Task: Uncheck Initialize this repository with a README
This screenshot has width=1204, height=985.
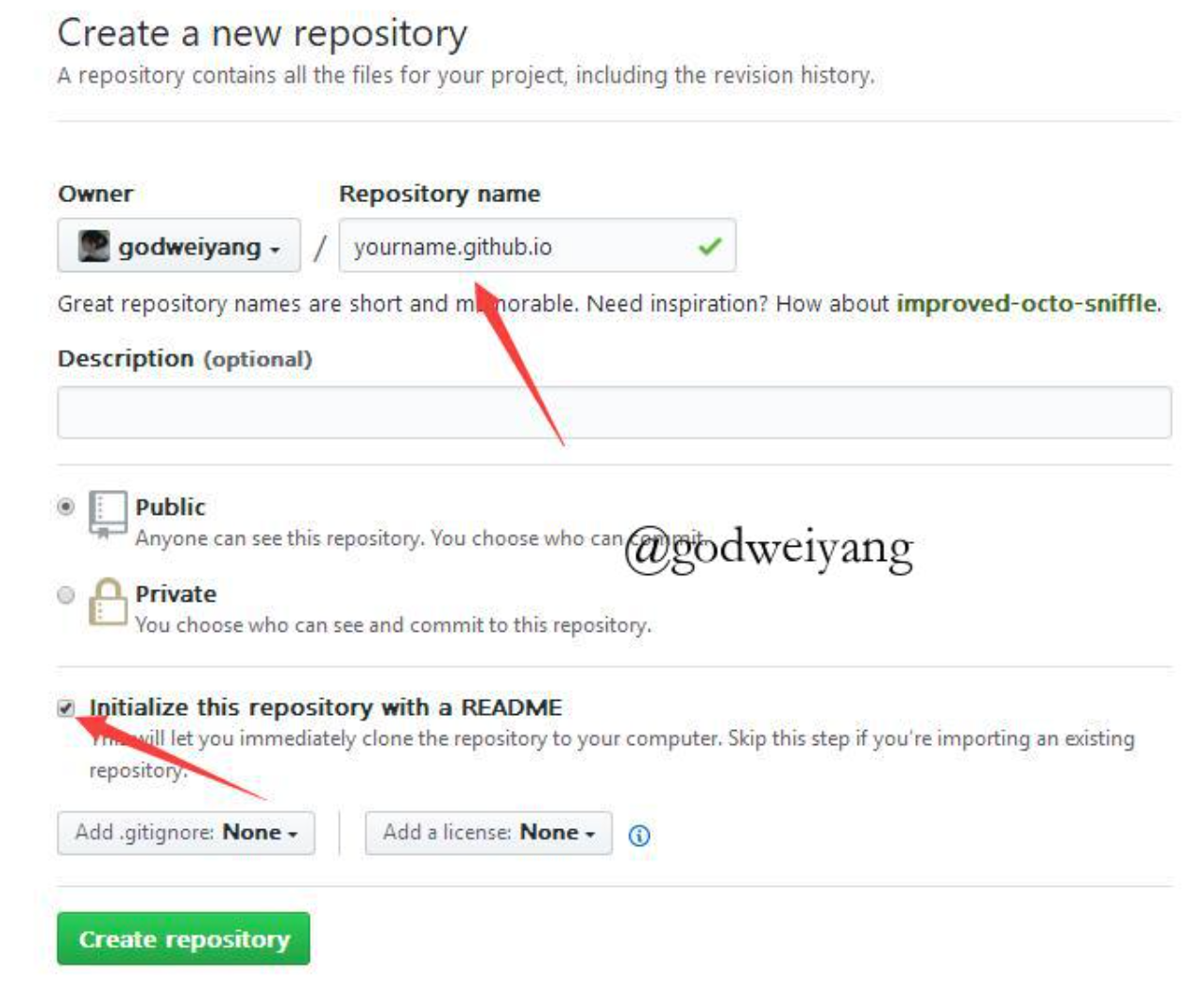Action: tap(65, 707)
